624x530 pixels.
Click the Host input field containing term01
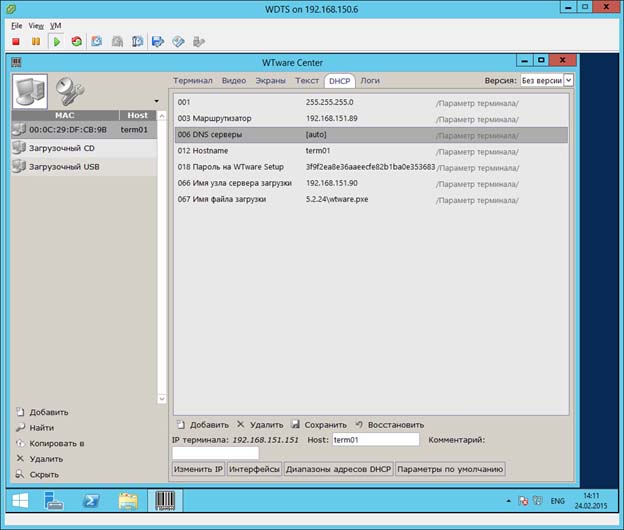click(x=375, y=439)
